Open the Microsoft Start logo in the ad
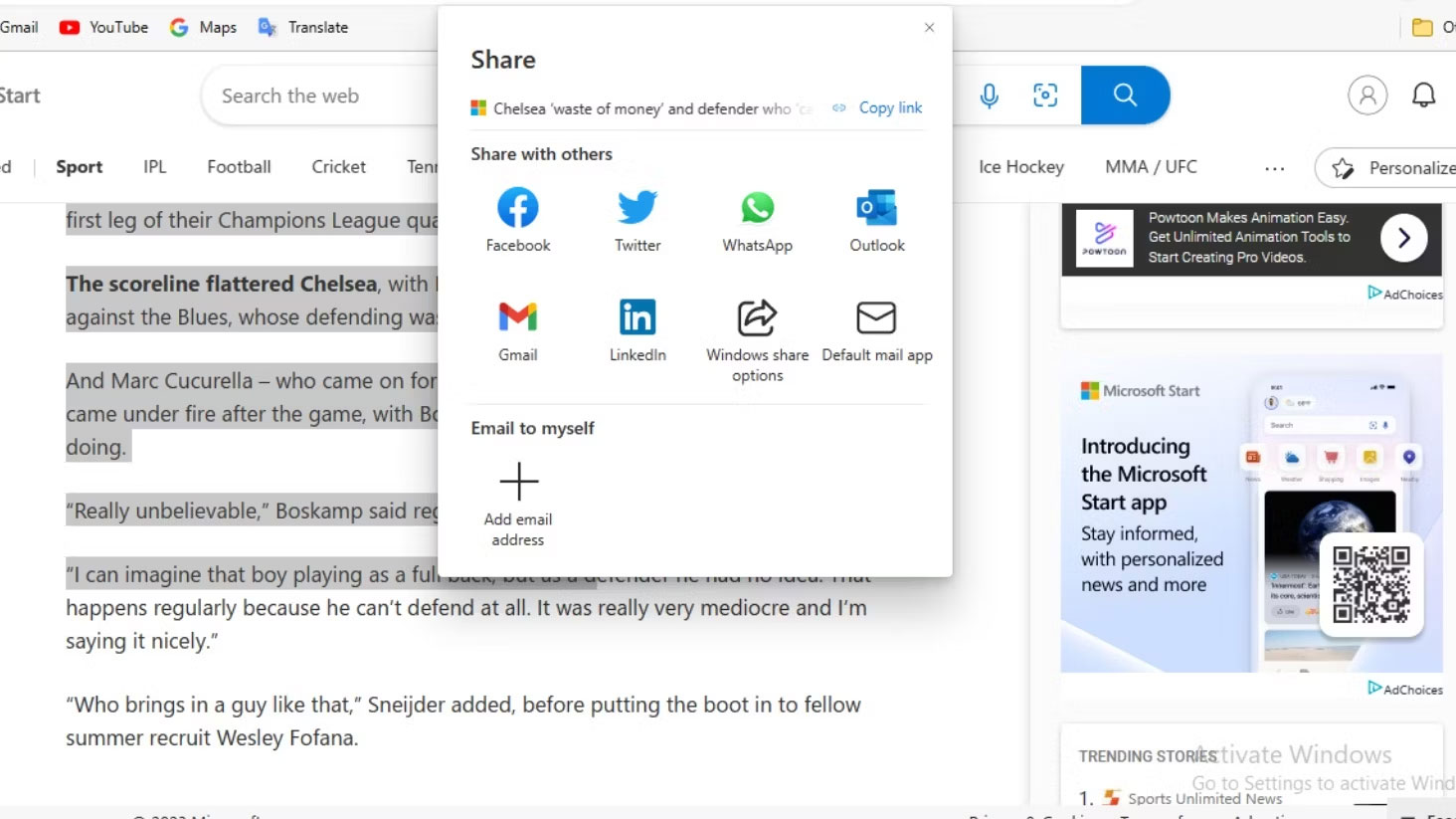Viewport: 1456px width, 819px height. [1141, 391]
